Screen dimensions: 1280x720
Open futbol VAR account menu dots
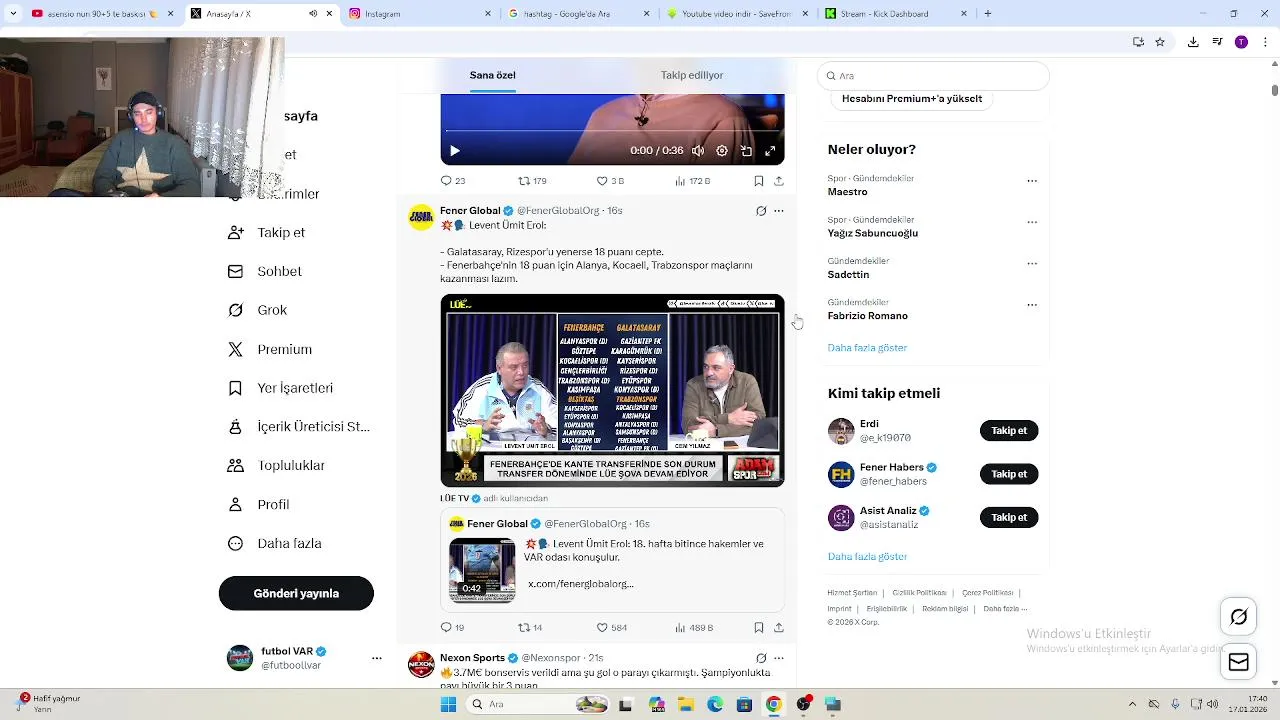(x=377, y=658)
